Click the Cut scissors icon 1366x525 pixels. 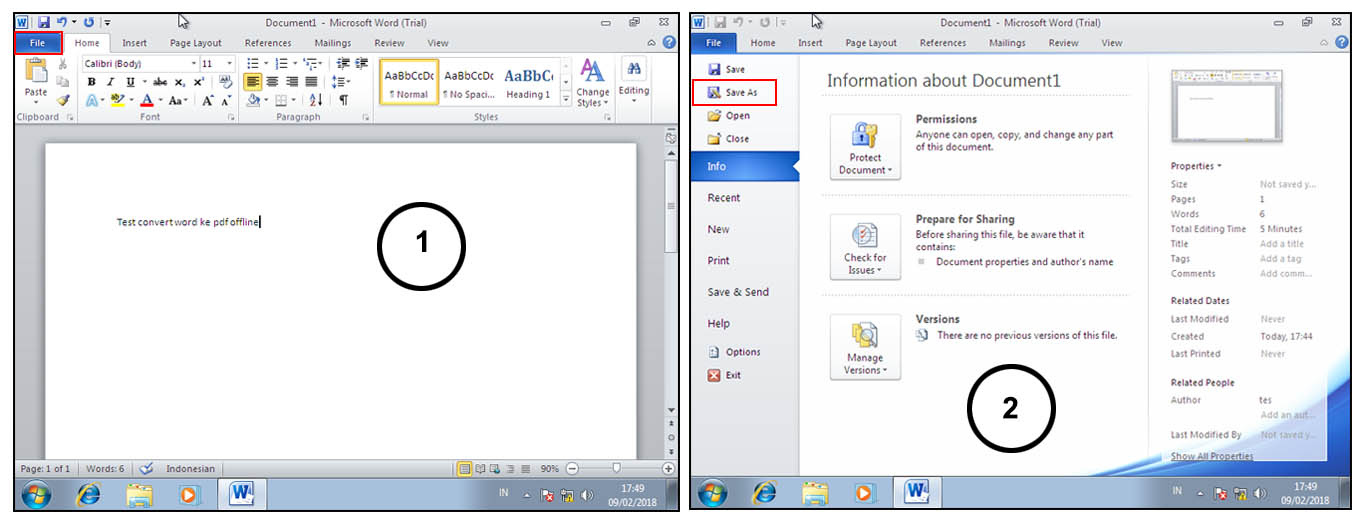point(63,63)
